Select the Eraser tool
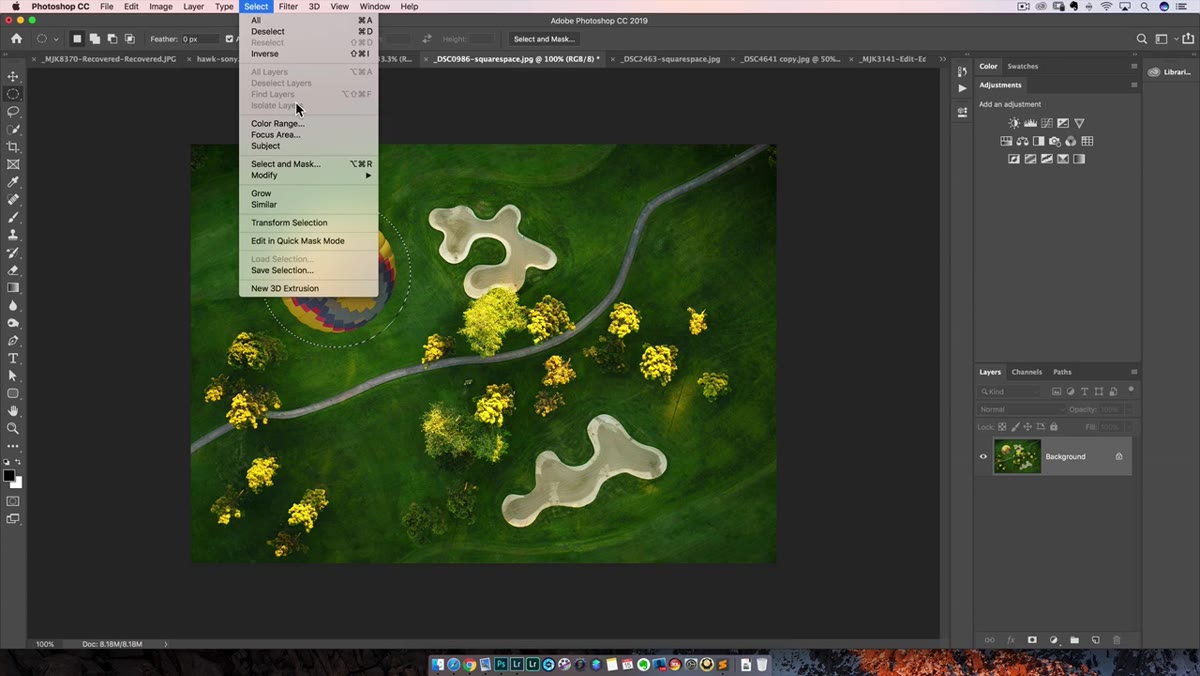The height and width of the screenshot is (676, 1200). click(13, 270)
